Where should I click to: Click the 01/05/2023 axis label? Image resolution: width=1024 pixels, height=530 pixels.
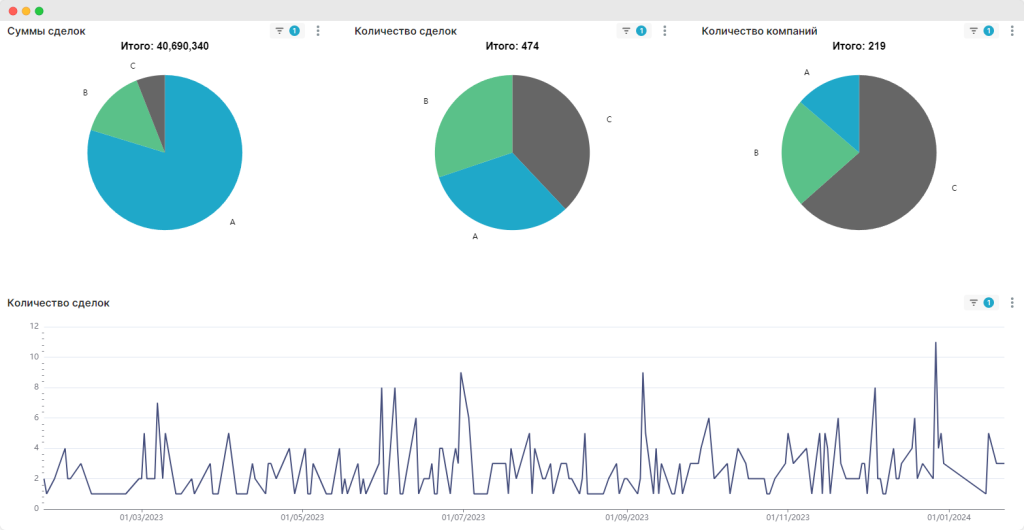pos(302,517)
